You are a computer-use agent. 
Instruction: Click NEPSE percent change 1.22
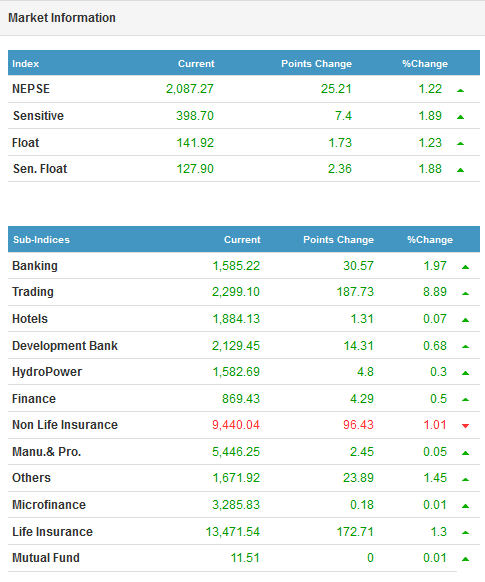click(x=430, y=89)
